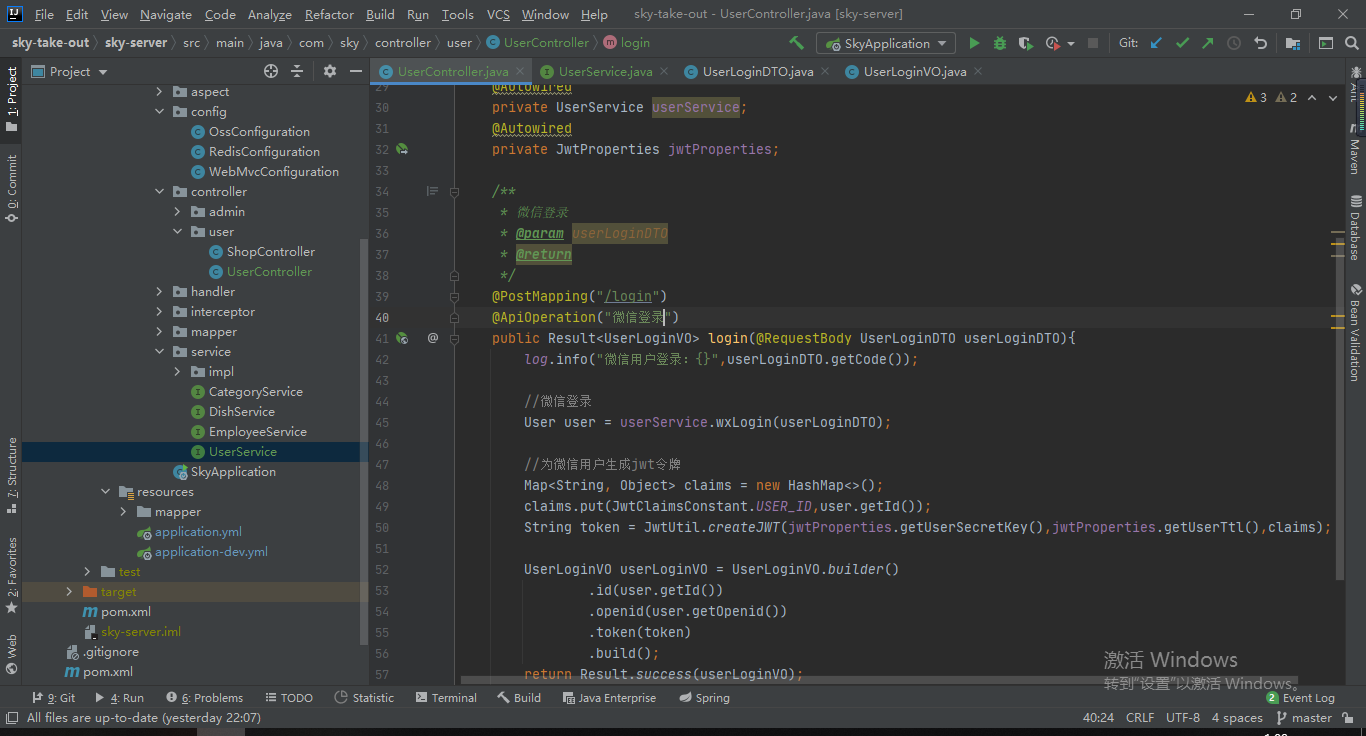The height and width of the screenshot is (736, 1366).
Task: Open the SkyApplication run configuration dropdown
Action: click(x=886, y=43)
